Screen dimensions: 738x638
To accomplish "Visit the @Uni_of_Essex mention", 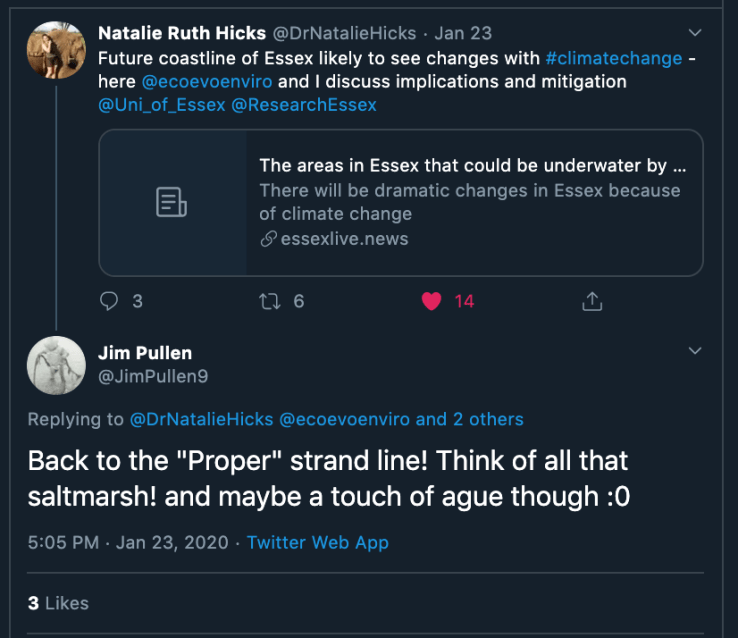I will tap(161, 104).
